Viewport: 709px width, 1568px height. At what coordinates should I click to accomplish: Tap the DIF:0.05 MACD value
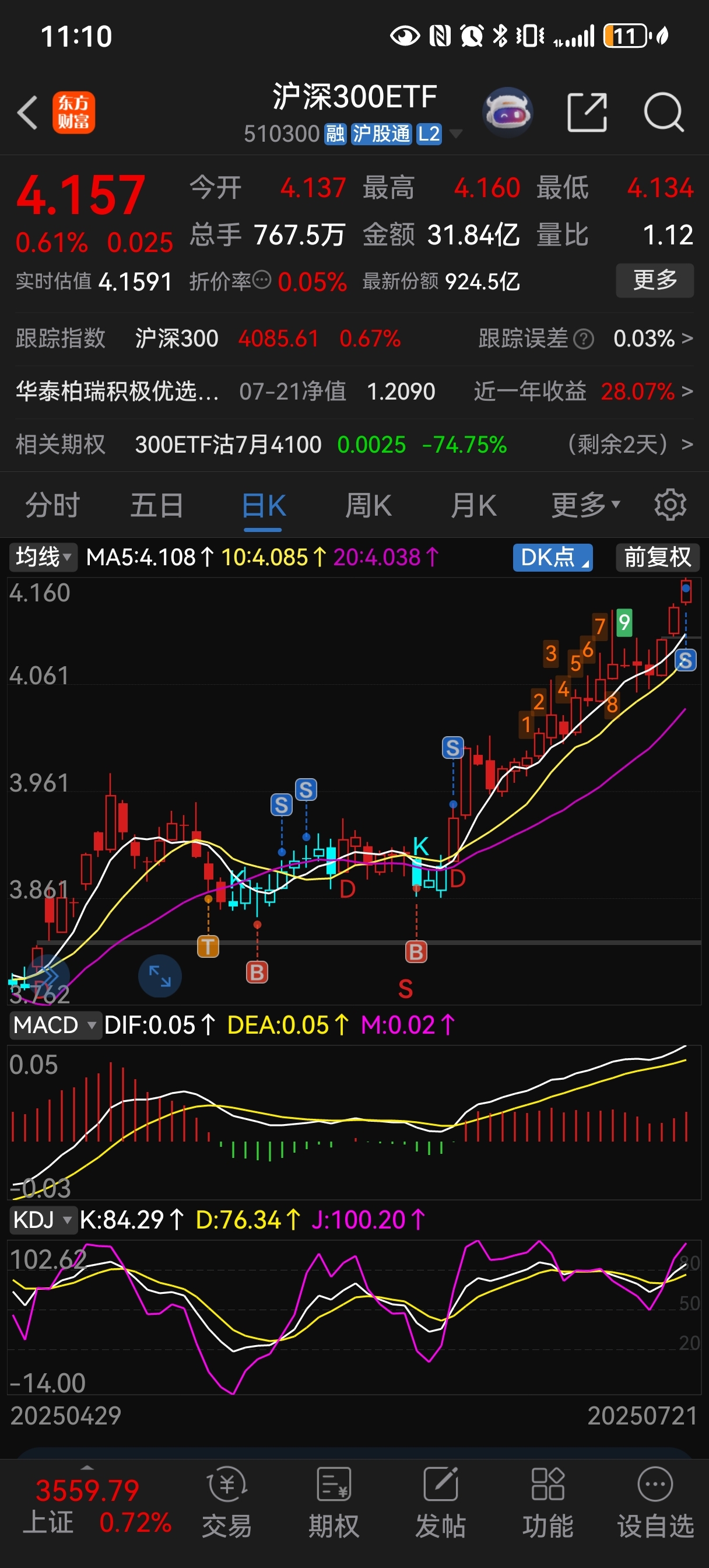159,1025
